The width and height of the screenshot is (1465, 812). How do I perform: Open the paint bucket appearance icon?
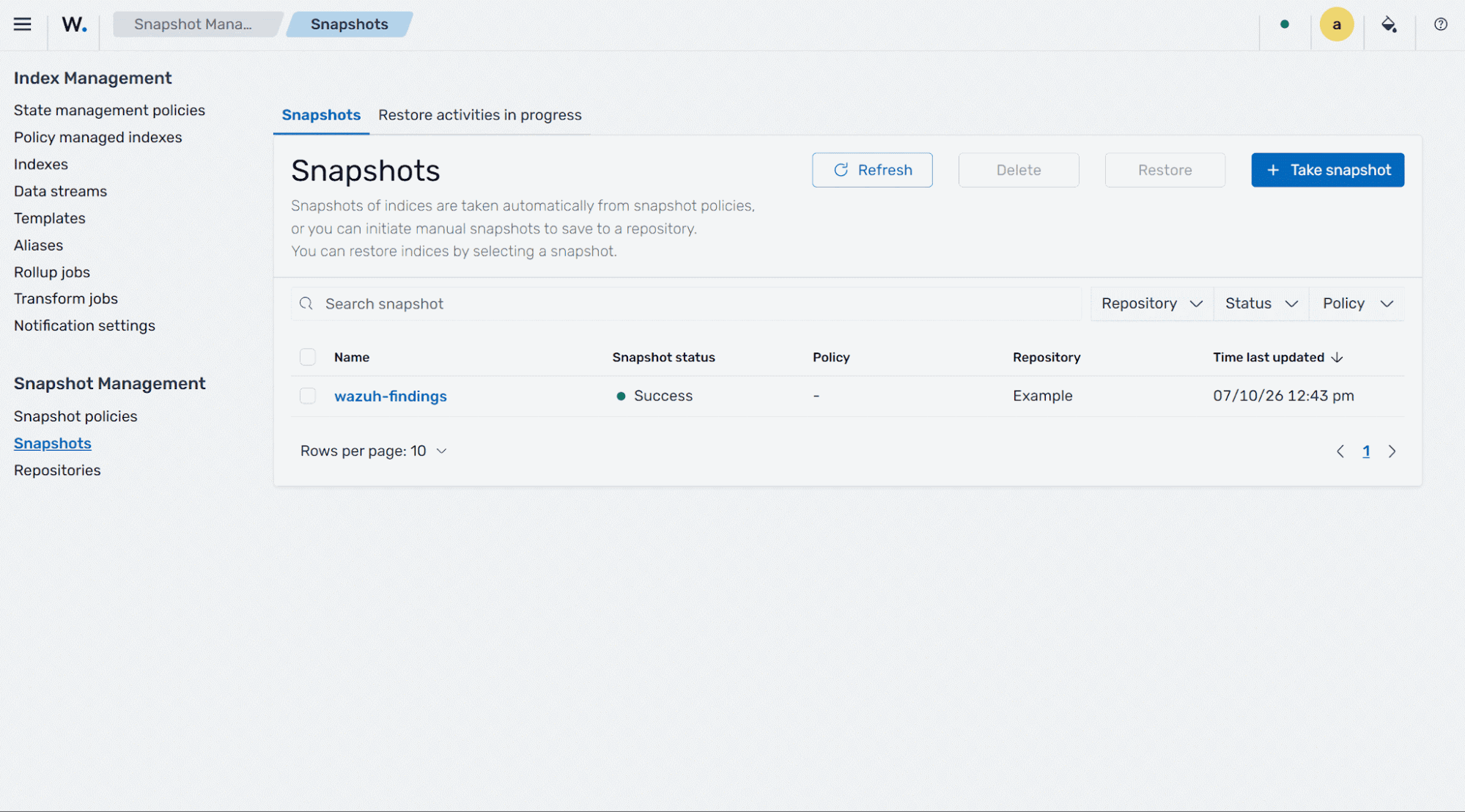coord(1388,24)
